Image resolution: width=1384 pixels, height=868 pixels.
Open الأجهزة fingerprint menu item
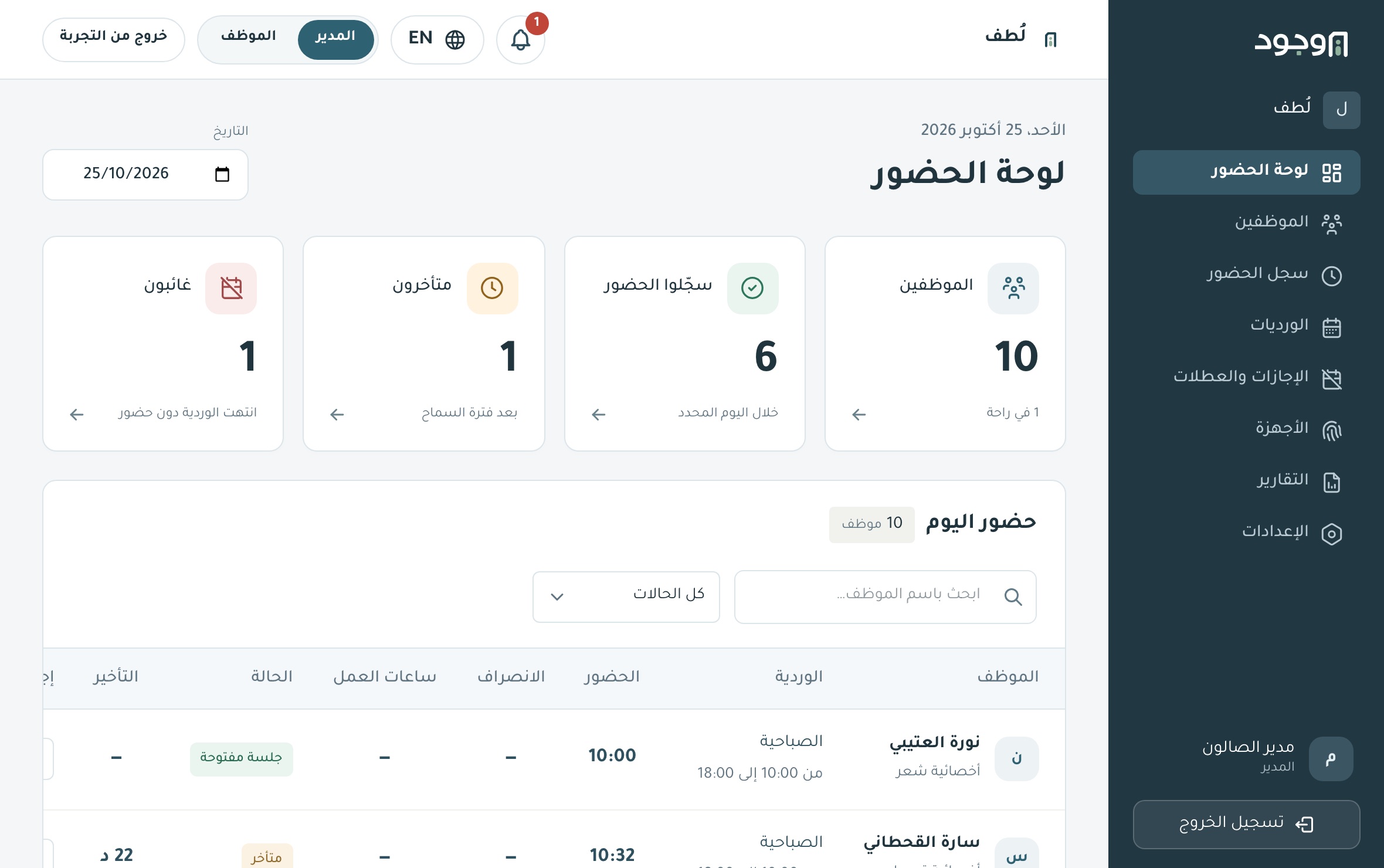click(x=1246, y=430)
